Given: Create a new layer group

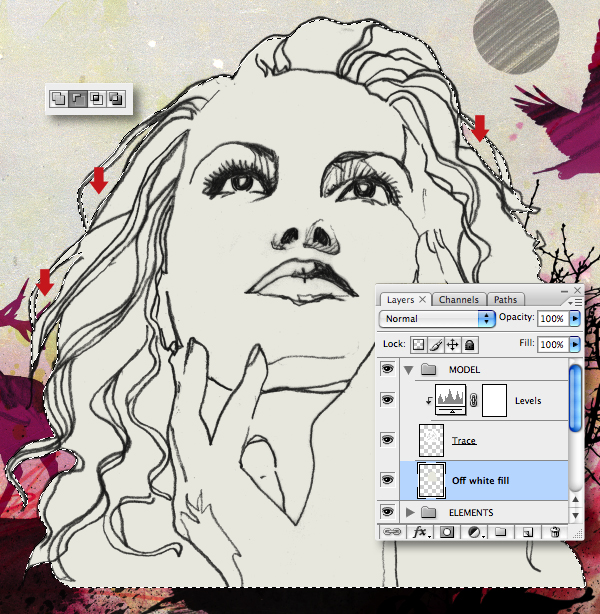Looking at the screenshot, I should click(x=501, y=532).
